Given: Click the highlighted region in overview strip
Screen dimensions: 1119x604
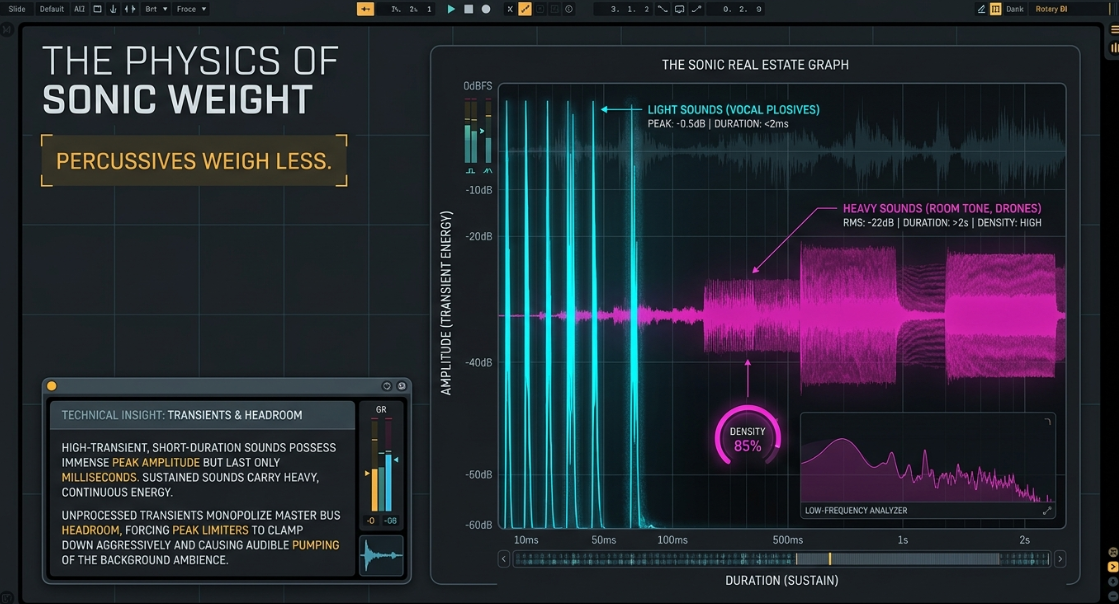Looking at the screenshot, I should 897,559.
